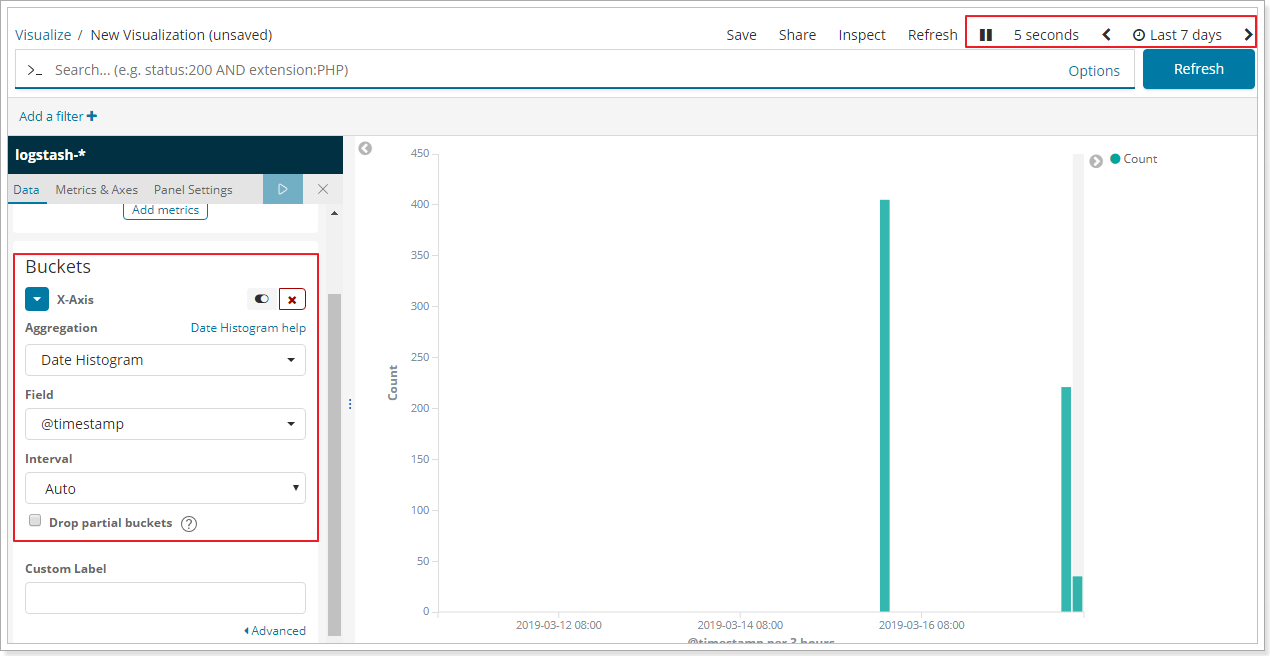Screen dimensions: 1270x656
Task: Click the Buckets section heading
Action: coord(58,267)
